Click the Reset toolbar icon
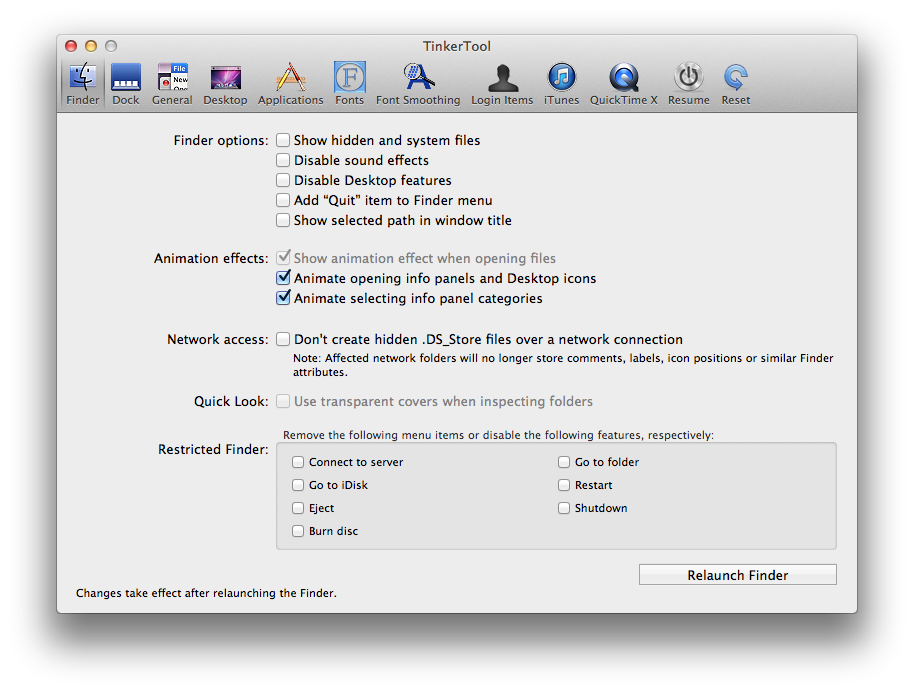This screenshot has height=692, width=914. 736,84
